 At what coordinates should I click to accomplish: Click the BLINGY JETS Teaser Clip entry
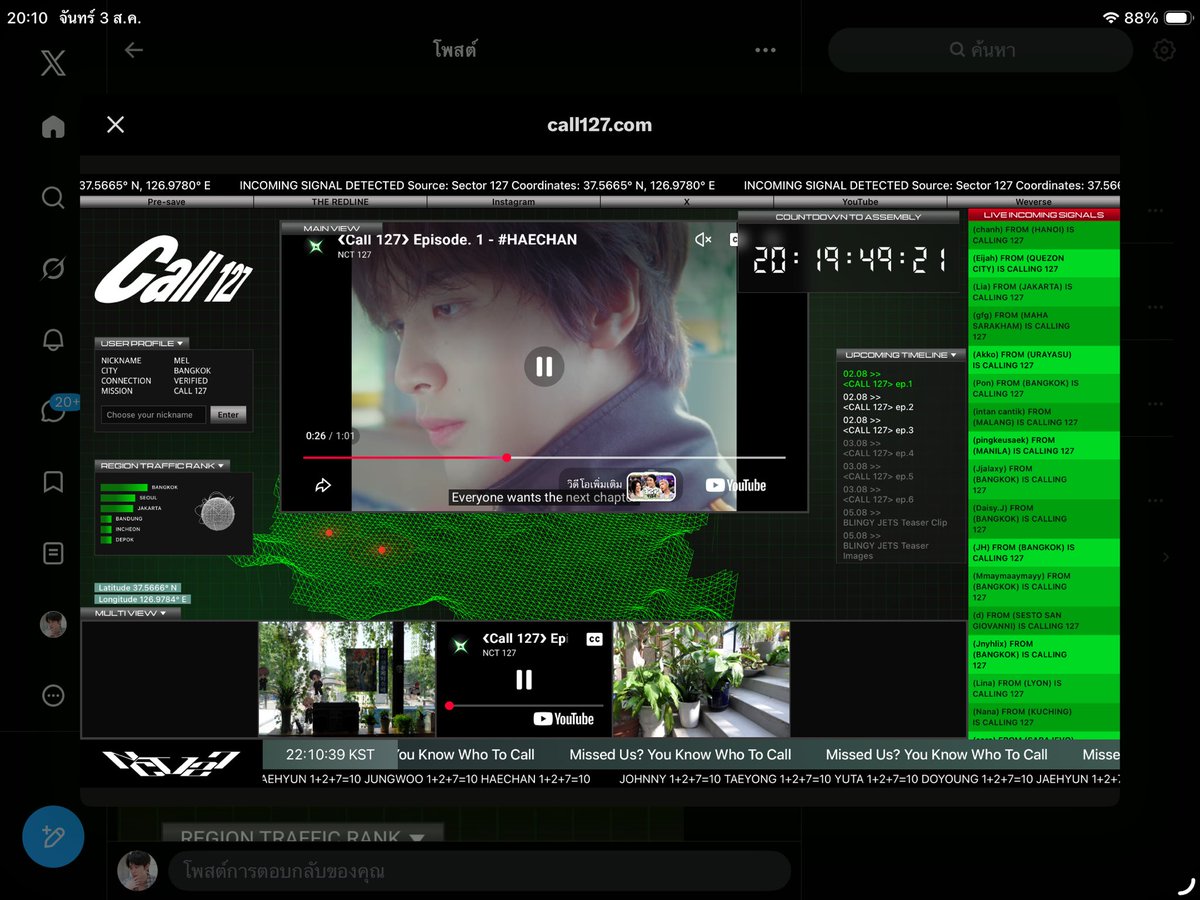pos(895,517)
